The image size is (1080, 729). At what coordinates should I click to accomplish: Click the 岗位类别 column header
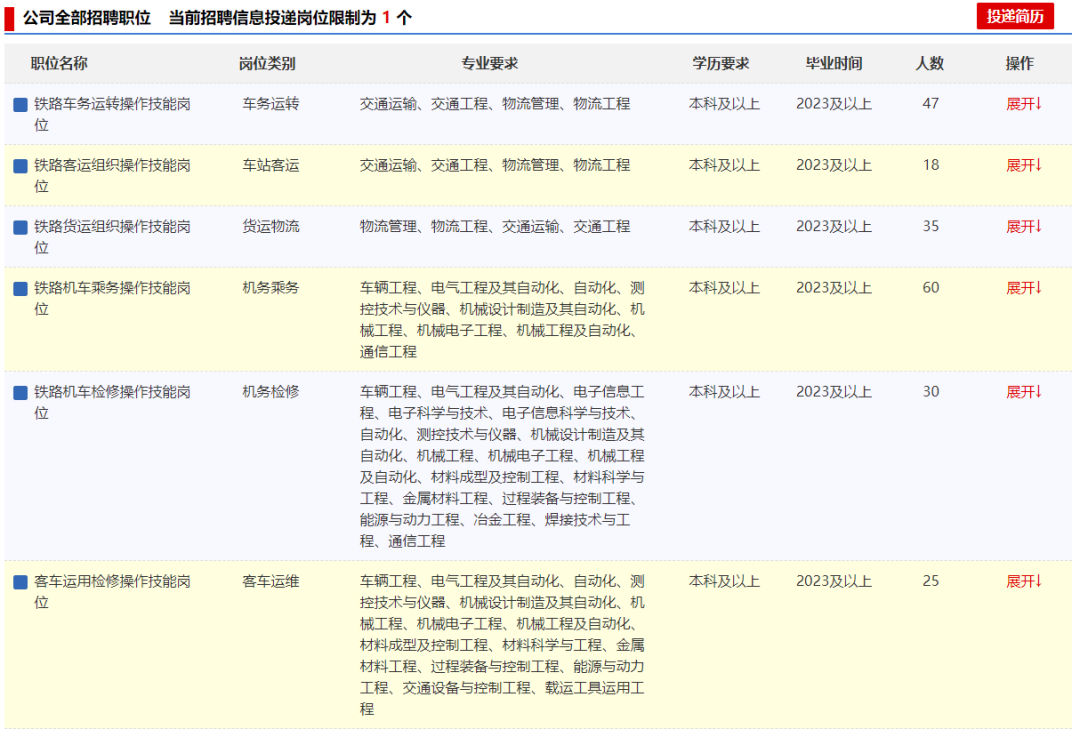coord(267,63)
